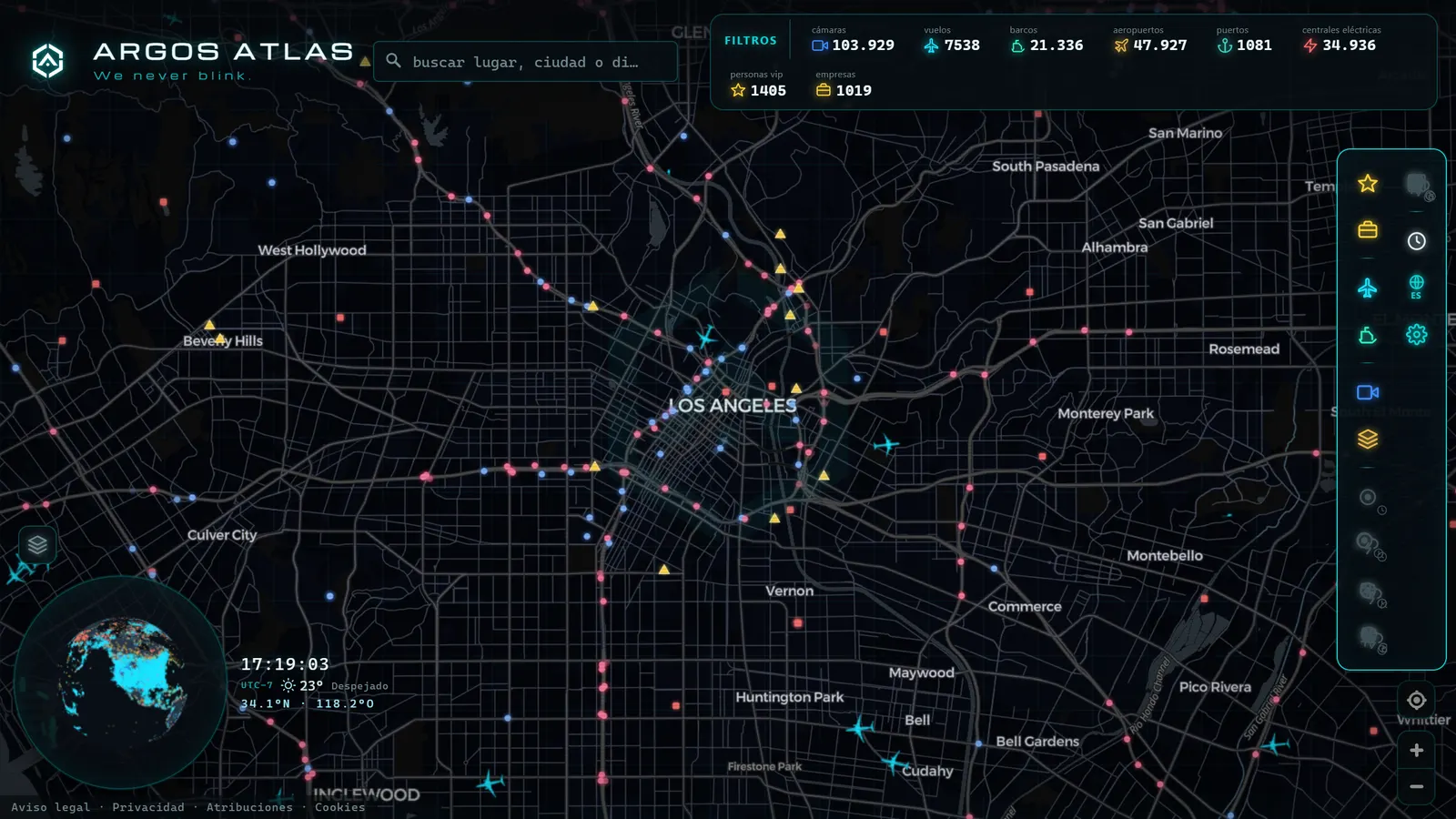Image resolution: width=1456 pixels, height=819 pixels.
Task: Click the locate-me crosshair button
Action: (x=1416, y=700)
